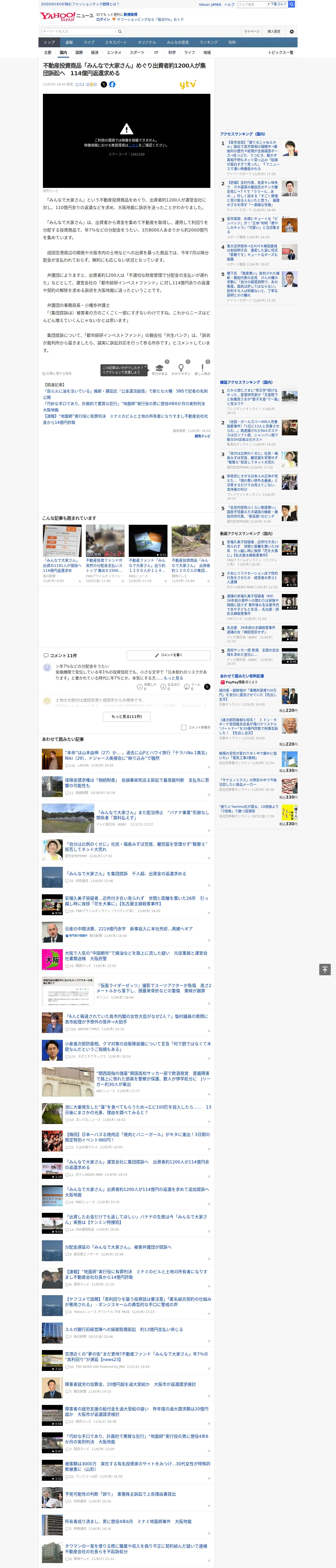Click the ログイン link
Screen dimensions: 336x1568
[103, 20]
